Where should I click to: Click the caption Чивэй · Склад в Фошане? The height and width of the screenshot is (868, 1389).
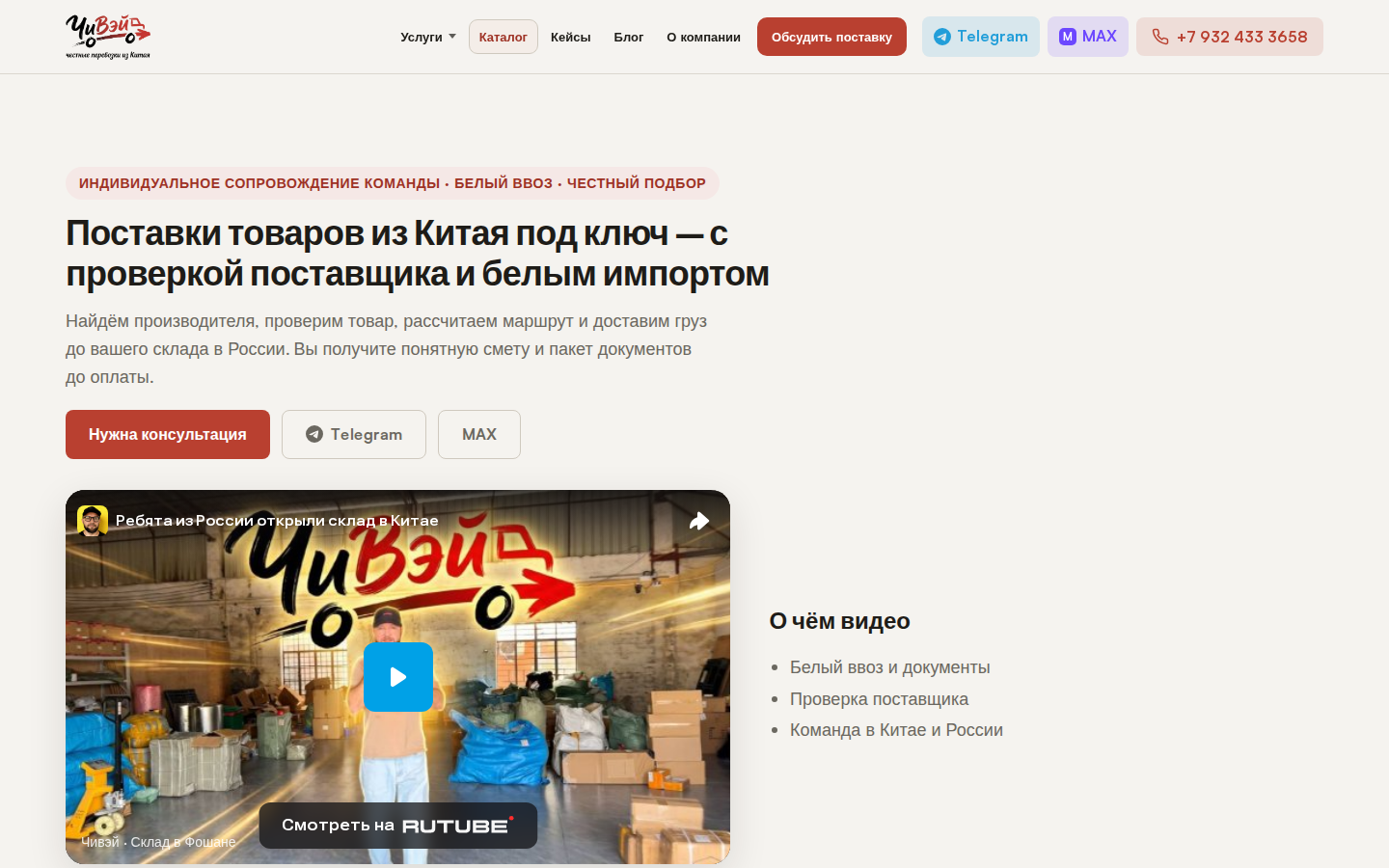tap(158, 842)
